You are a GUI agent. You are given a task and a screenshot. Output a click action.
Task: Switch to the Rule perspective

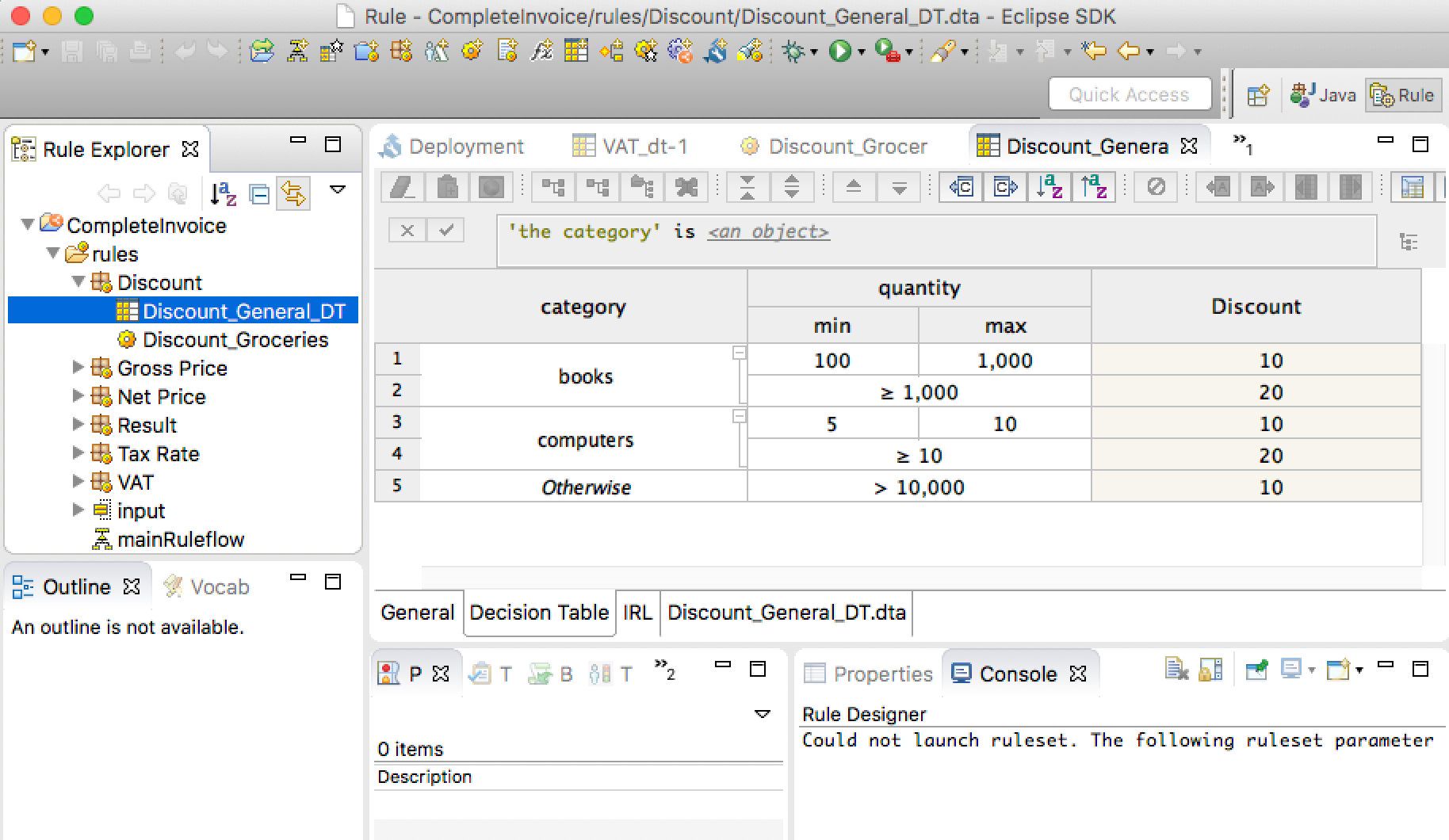1403,95
